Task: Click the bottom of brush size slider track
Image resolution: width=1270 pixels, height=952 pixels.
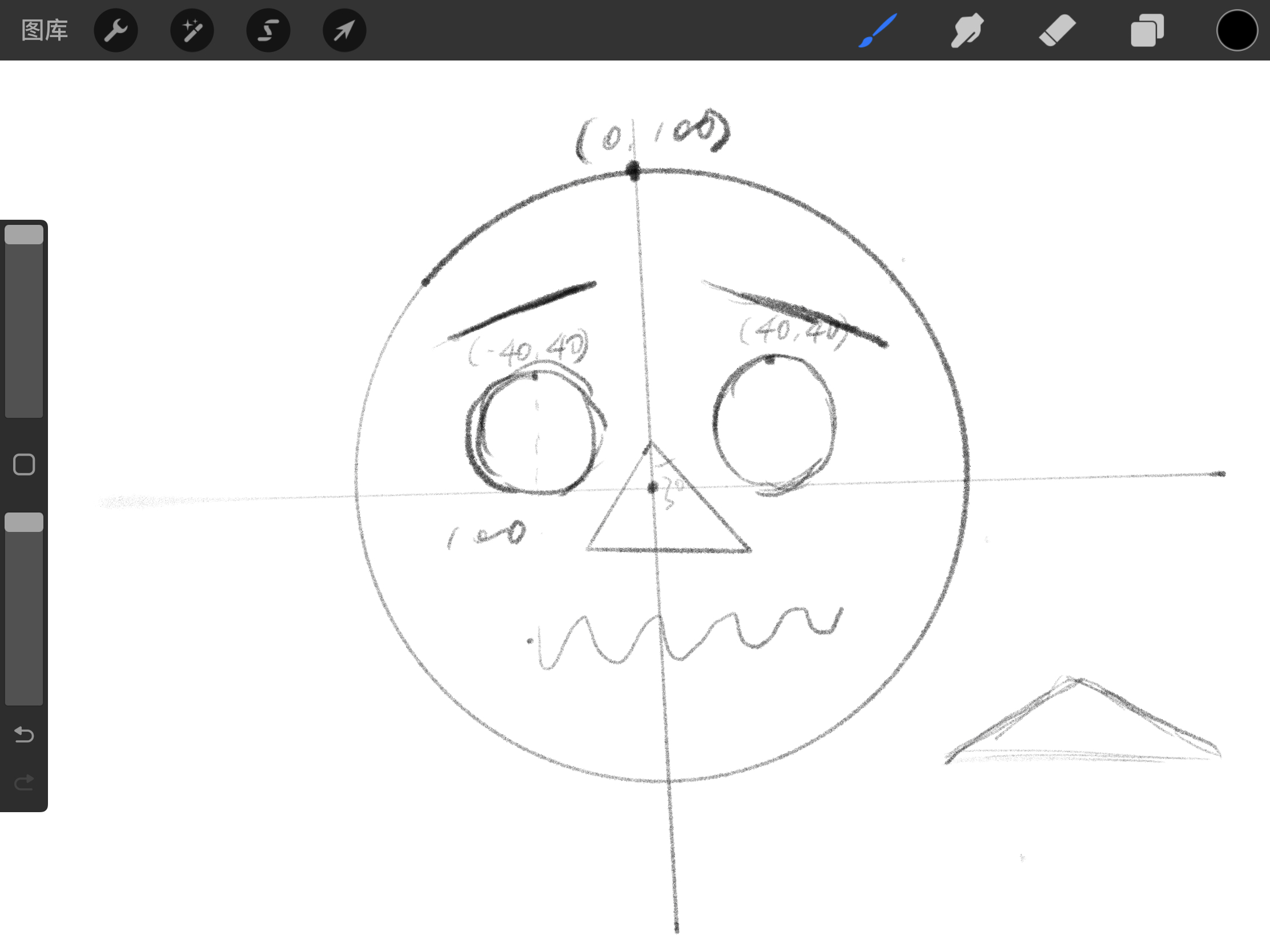Action: pos(24,410)
